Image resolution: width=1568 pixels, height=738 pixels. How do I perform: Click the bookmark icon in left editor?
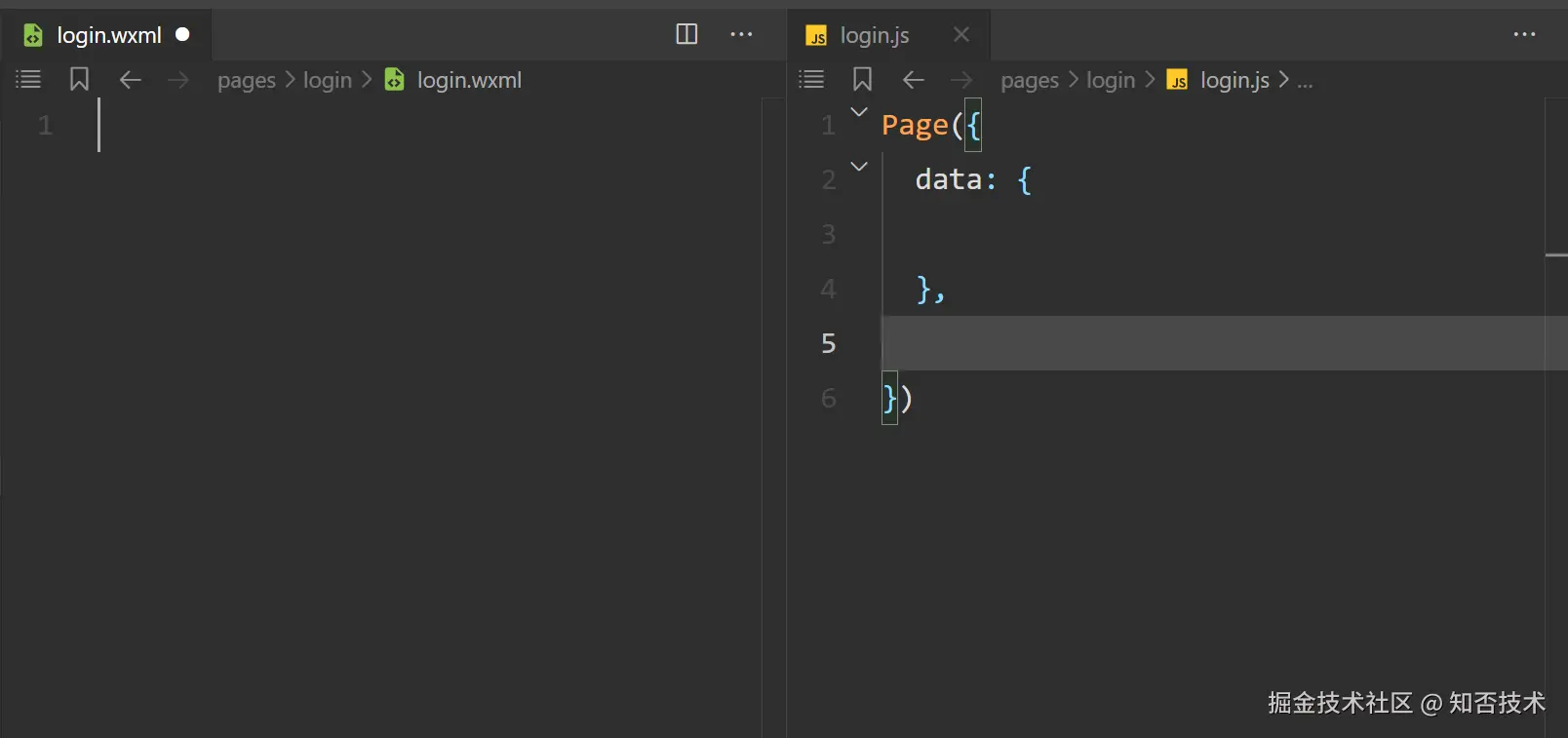pyautogui.click(x=79, y=80)
